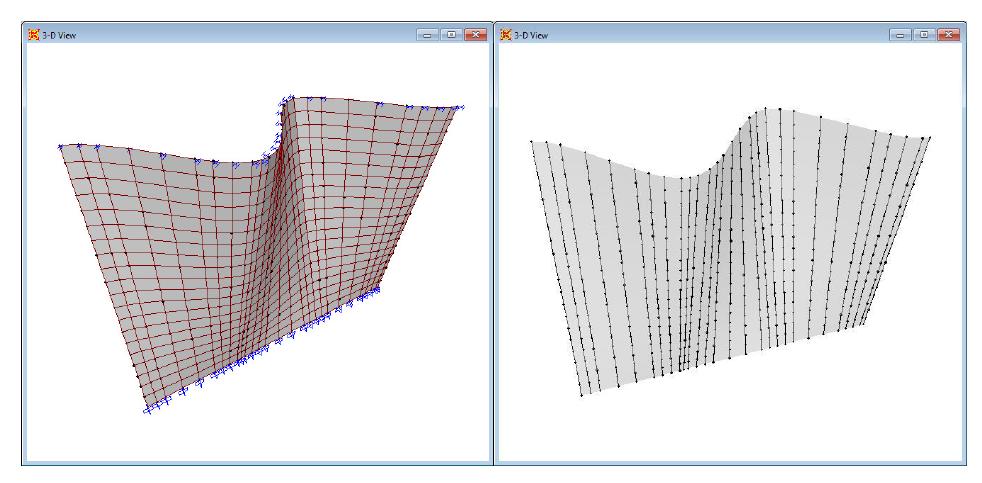
Task: Close the left 3-D View window
Action: pyautogui.click(x=475, y=35)
